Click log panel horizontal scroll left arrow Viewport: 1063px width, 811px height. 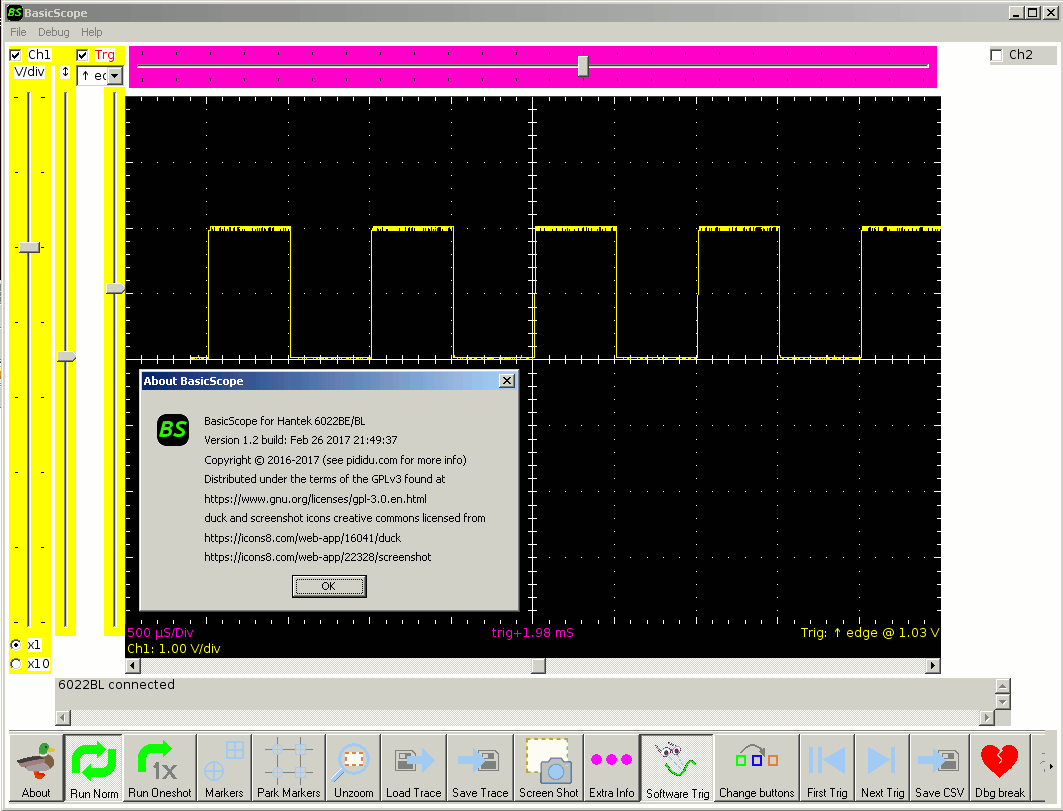tap(63, 717)
